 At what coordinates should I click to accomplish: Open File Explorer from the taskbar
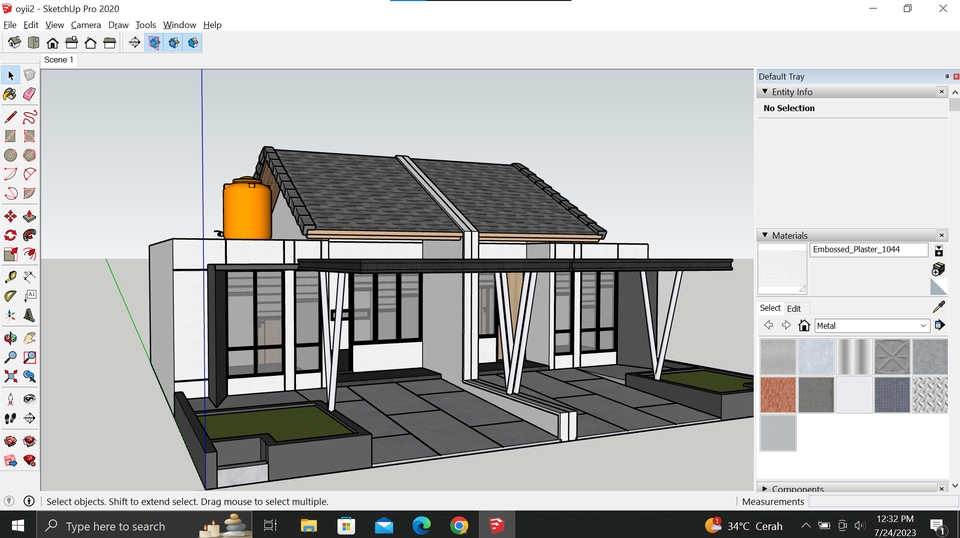click(x=309, y=525)
